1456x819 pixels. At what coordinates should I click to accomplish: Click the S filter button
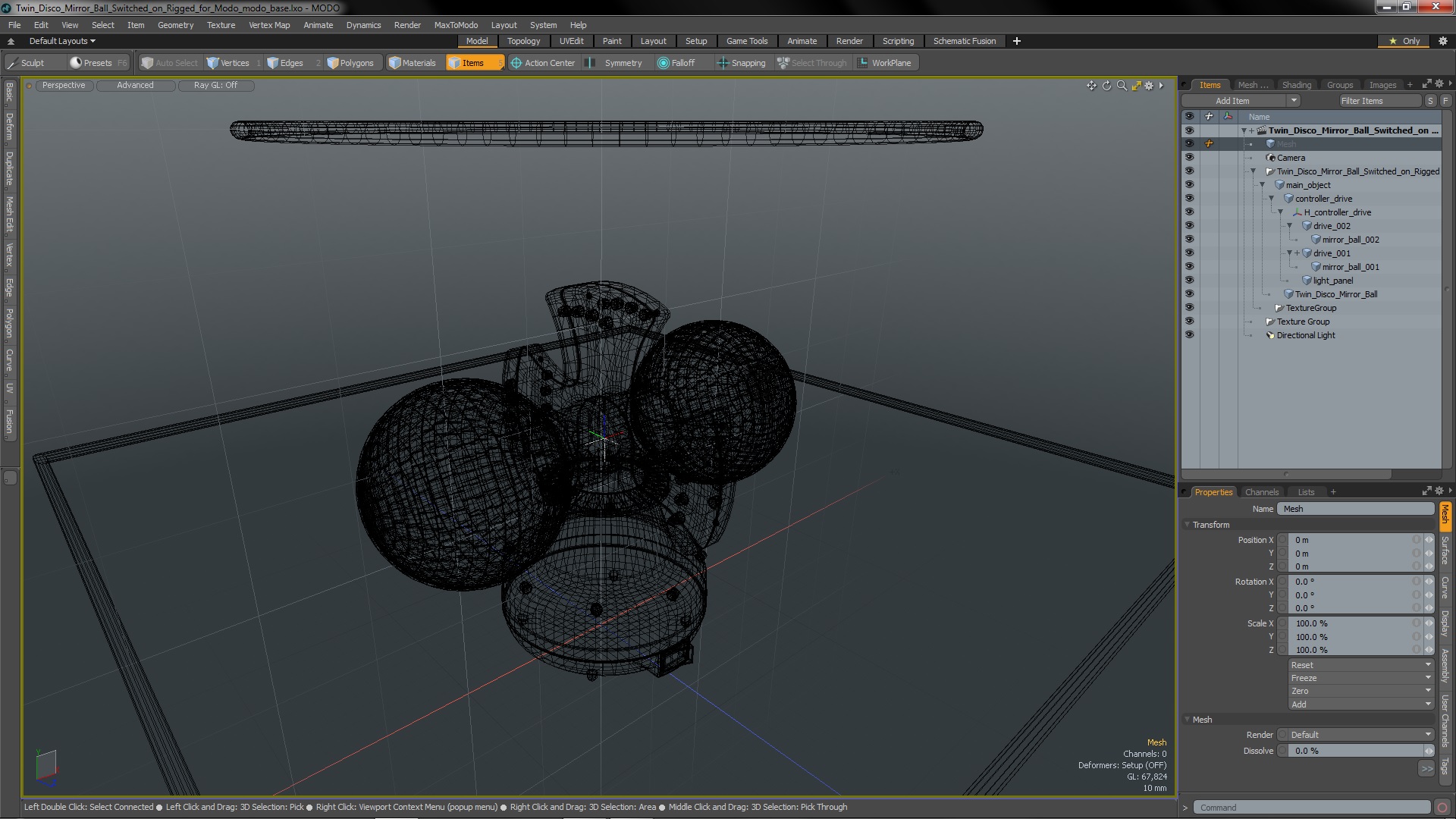[1430, 101]
